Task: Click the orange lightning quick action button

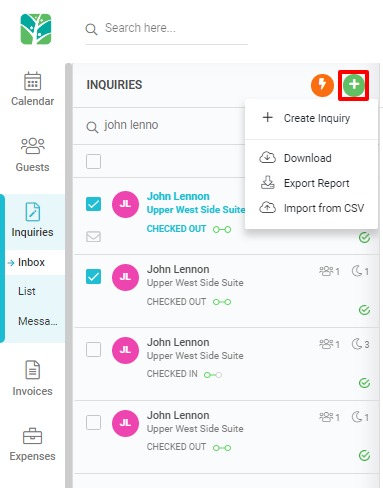Action: tap(322, 85)
